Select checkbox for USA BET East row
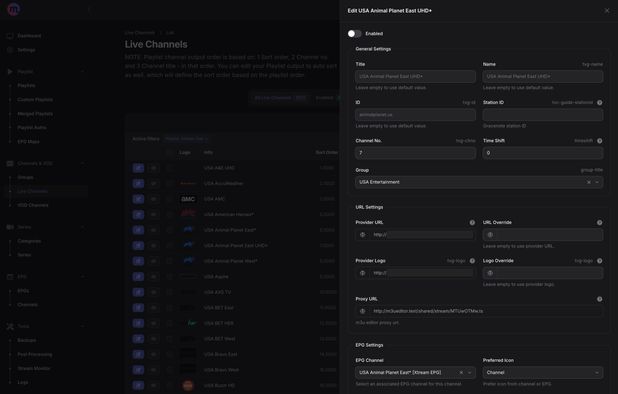This screenshot has height=394, width=618. 169,308
